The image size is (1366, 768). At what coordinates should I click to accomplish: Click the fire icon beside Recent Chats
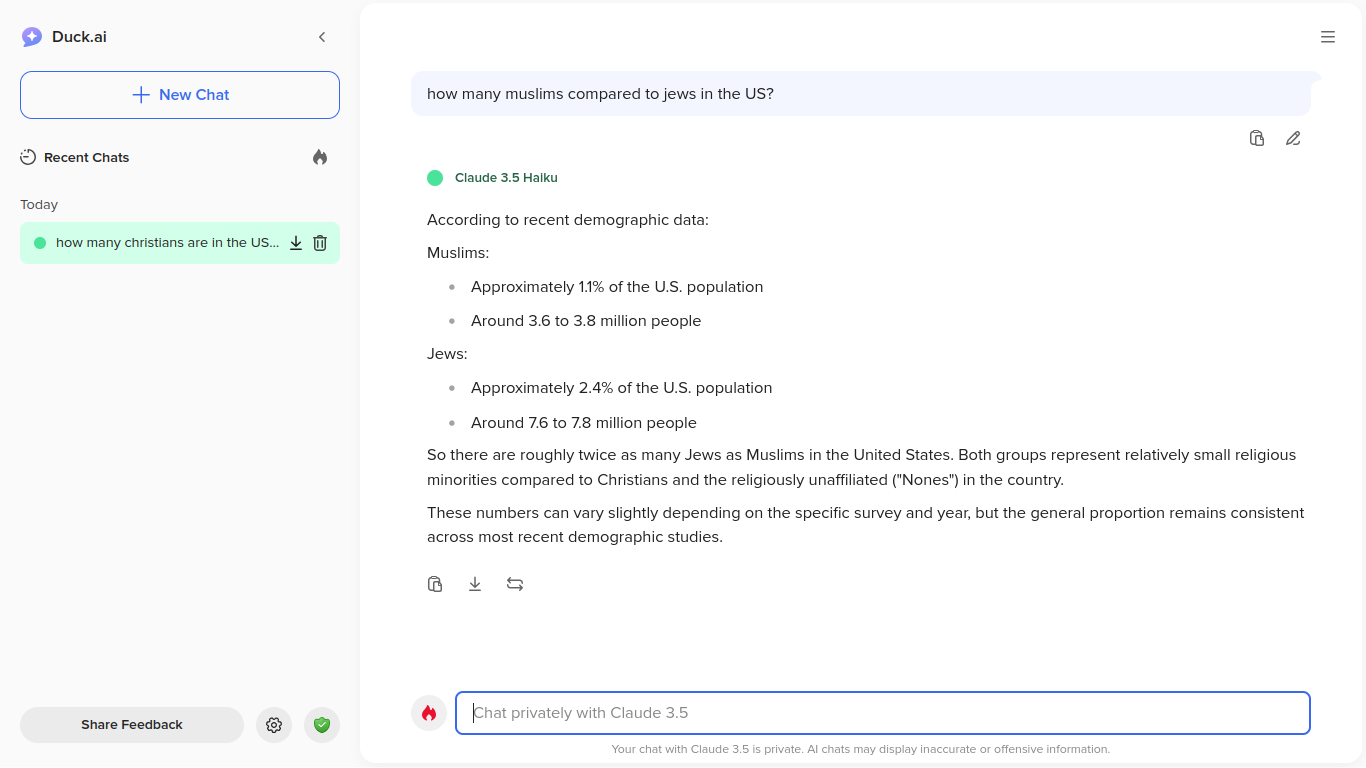(320, 157)
